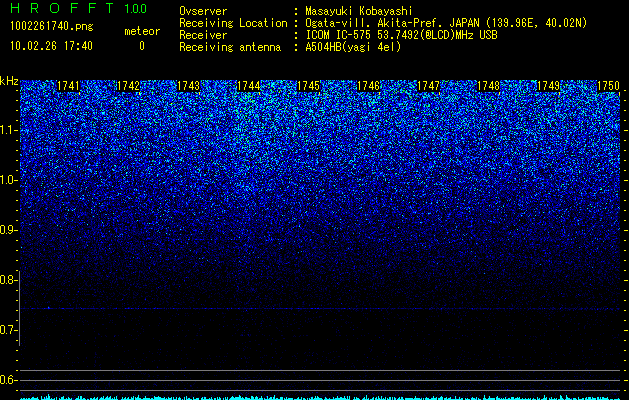
Task: Click the Ogata-vill. Akita-Pref. JAPAN location value
Action: coord(446,23)
